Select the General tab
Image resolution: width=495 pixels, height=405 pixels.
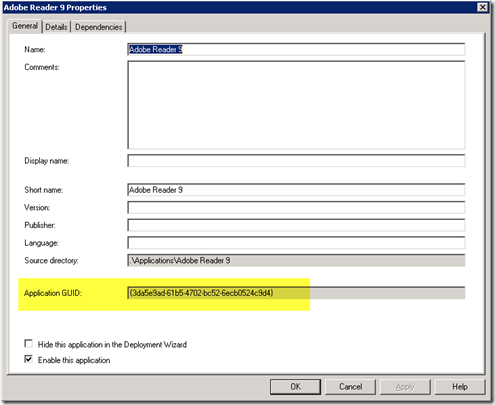click(25, 26)
